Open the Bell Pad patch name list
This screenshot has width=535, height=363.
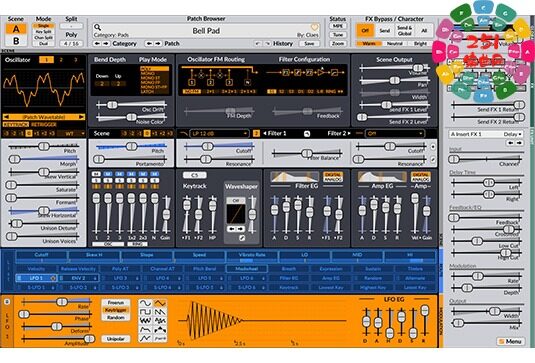tap(206, 31)
